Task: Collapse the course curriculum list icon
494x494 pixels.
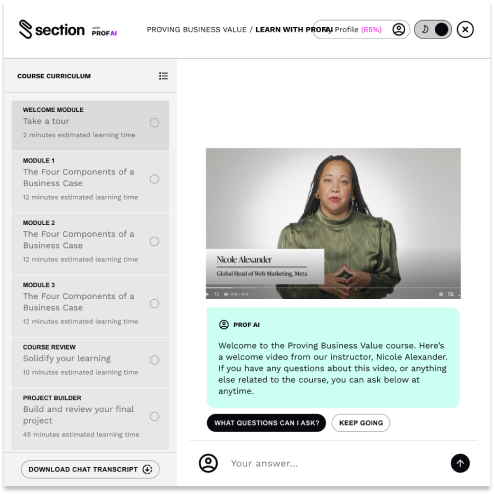Action: click(x=163, y=76)
